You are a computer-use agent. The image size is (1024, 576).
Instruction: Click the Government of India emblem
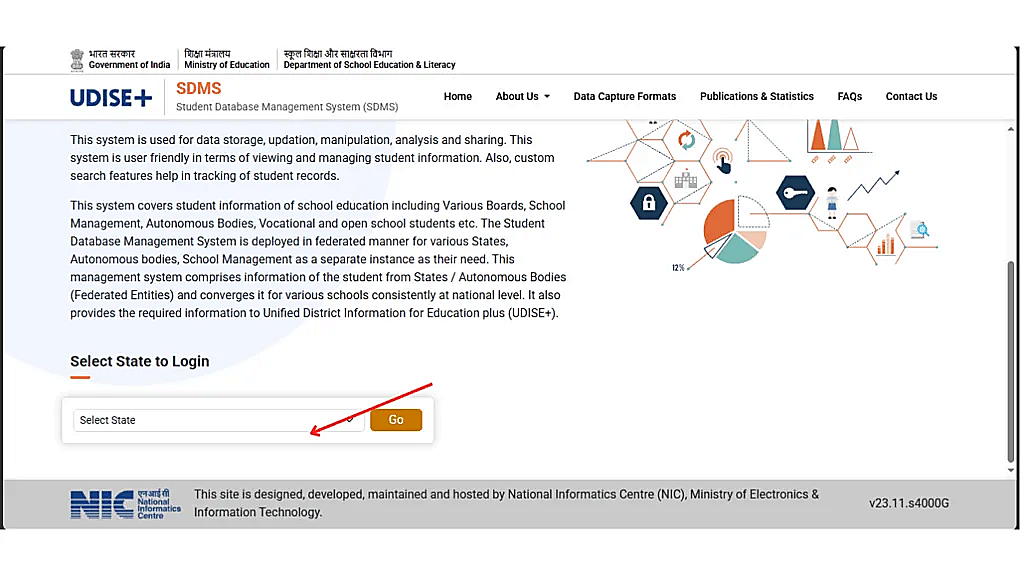pyautogui.click(x=77, y=59)
